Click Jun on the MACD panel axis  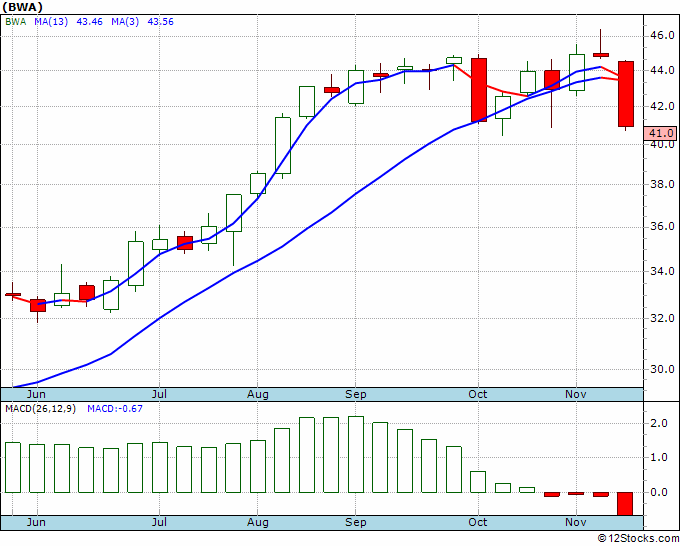pyautogui.click(x=36, y=522)
